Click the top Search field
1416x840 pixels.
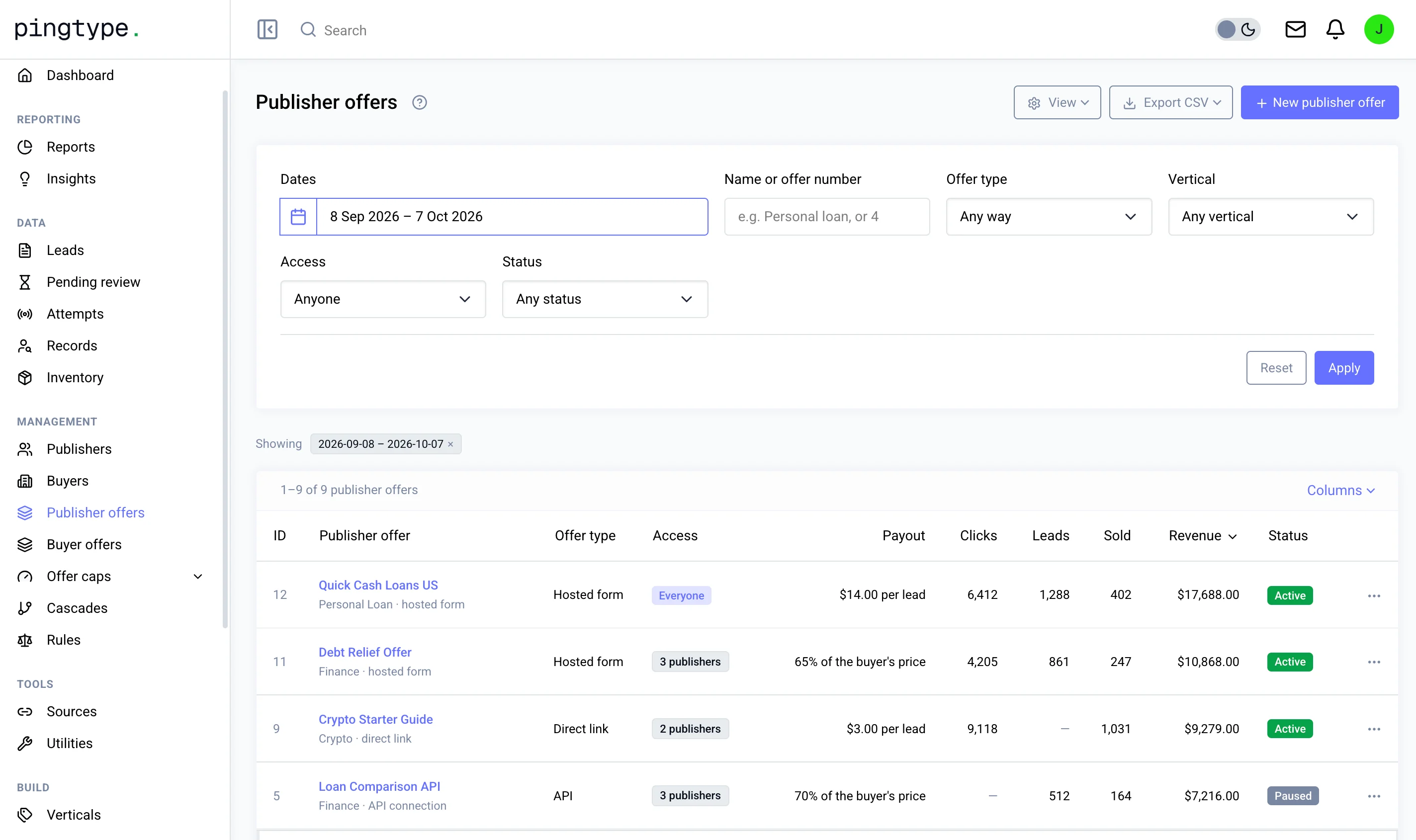[345, 30]
